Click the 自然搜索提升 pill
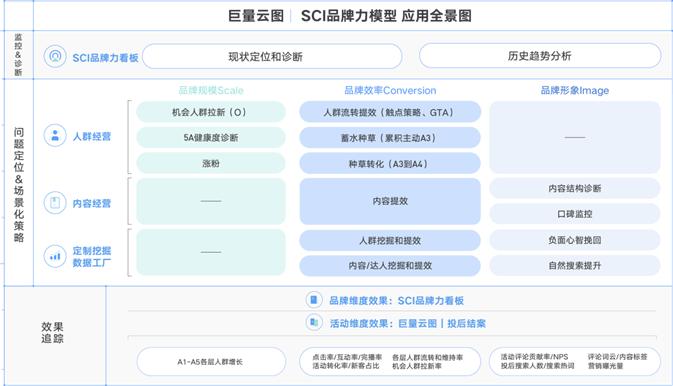 [575, 266]
